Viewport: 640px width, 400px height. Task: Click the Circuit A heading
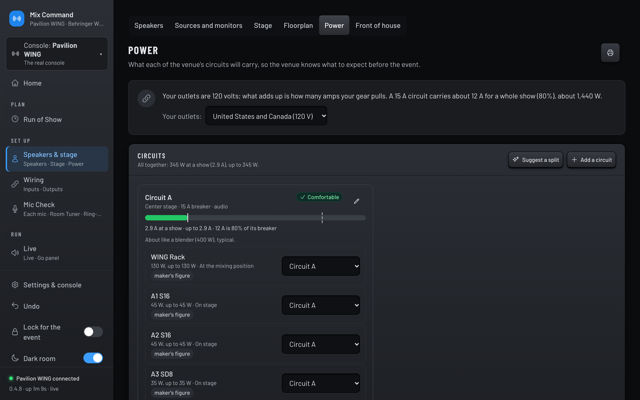point(158,198)
